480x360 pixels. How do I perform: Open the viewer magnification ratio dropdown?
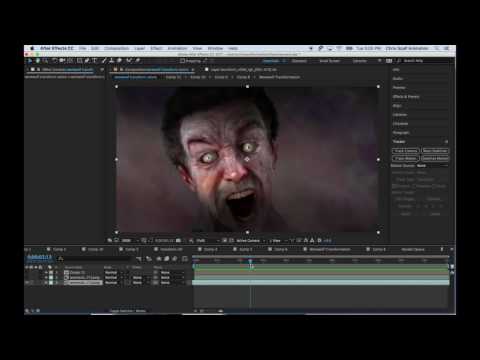pos(130,241)
